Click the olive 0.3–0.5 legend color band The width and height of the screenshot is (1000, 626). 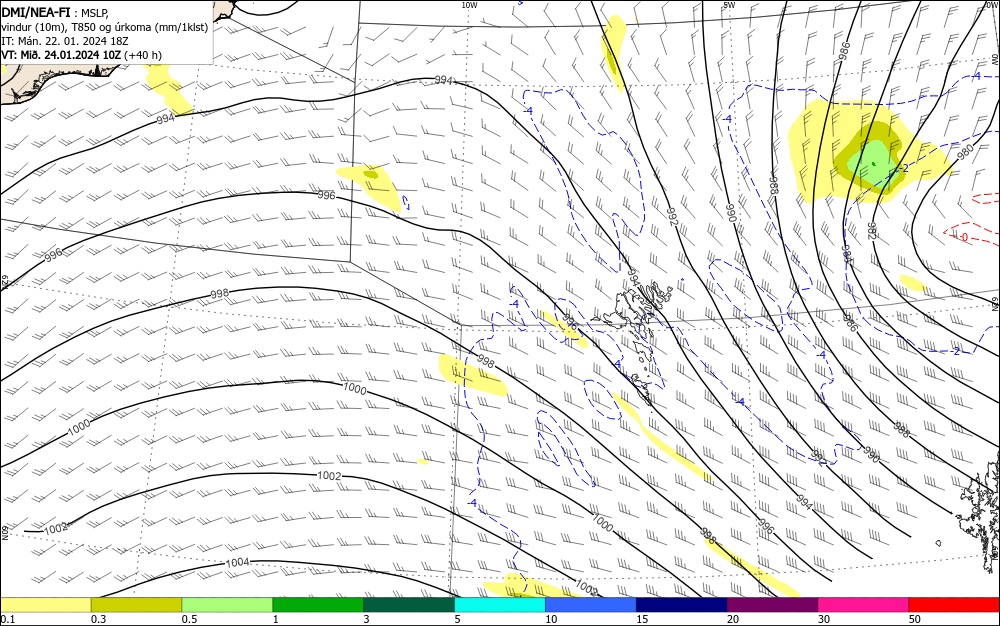[136, 605]
